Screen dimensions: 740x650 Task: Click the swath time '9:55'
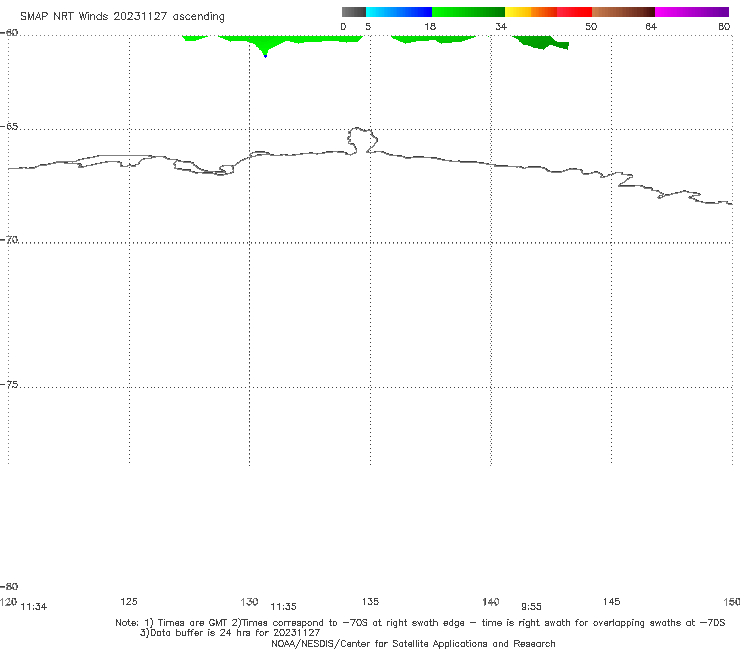531,607
